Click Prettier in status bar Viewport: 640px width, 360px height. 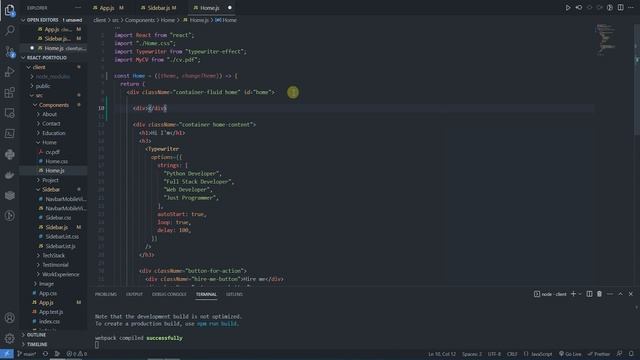tap(599, 354)
